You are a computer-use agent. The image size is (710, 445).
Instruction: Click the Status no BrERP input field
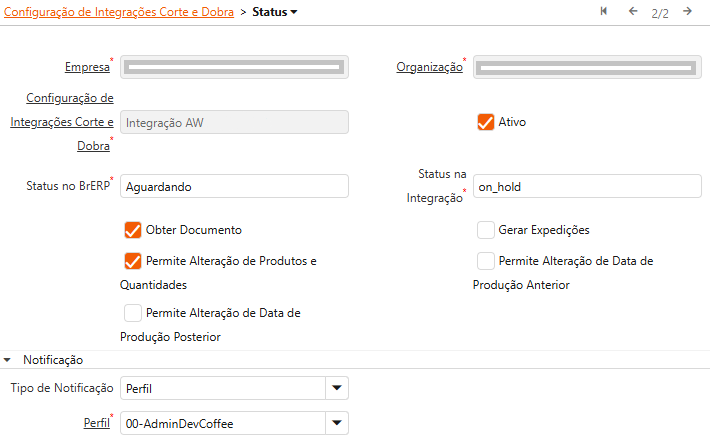coord(234,187)
